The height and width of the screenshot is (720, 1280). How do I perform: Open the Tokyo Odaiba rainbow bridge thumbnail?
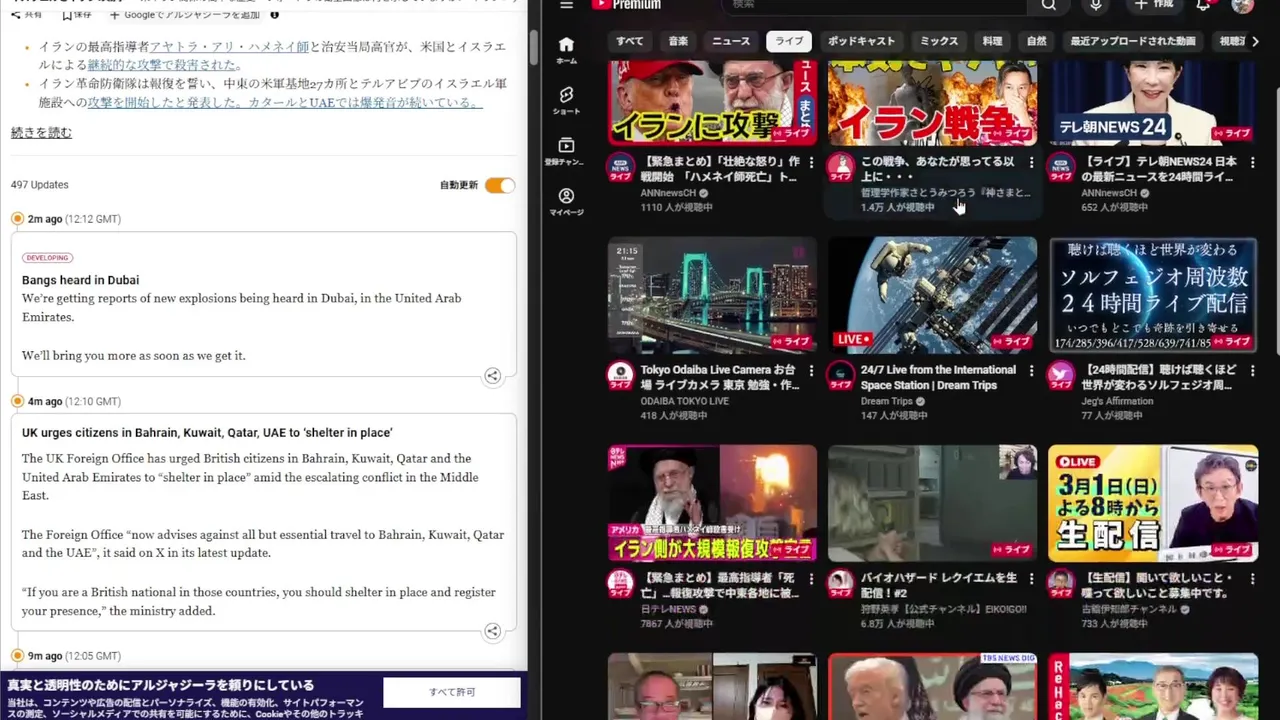tap(712, 295)
